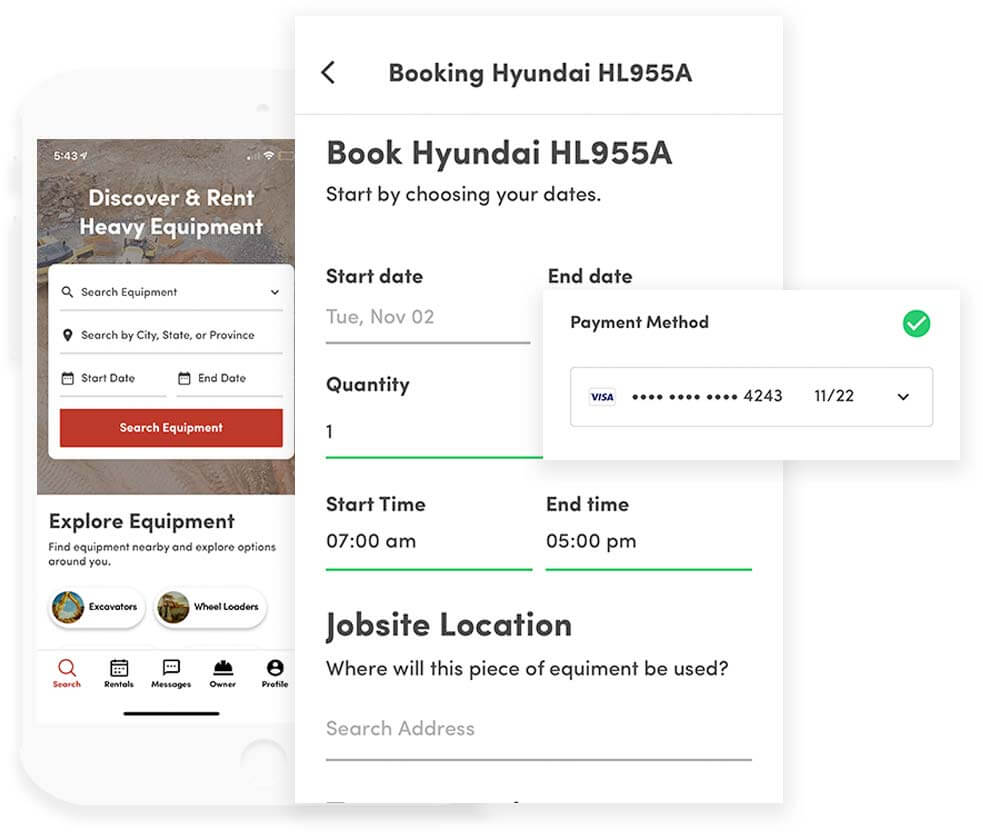Viewport: 983px width, 832px height.
Task: Expand the Visa card dropdown chevron
Action: [903, 397]
